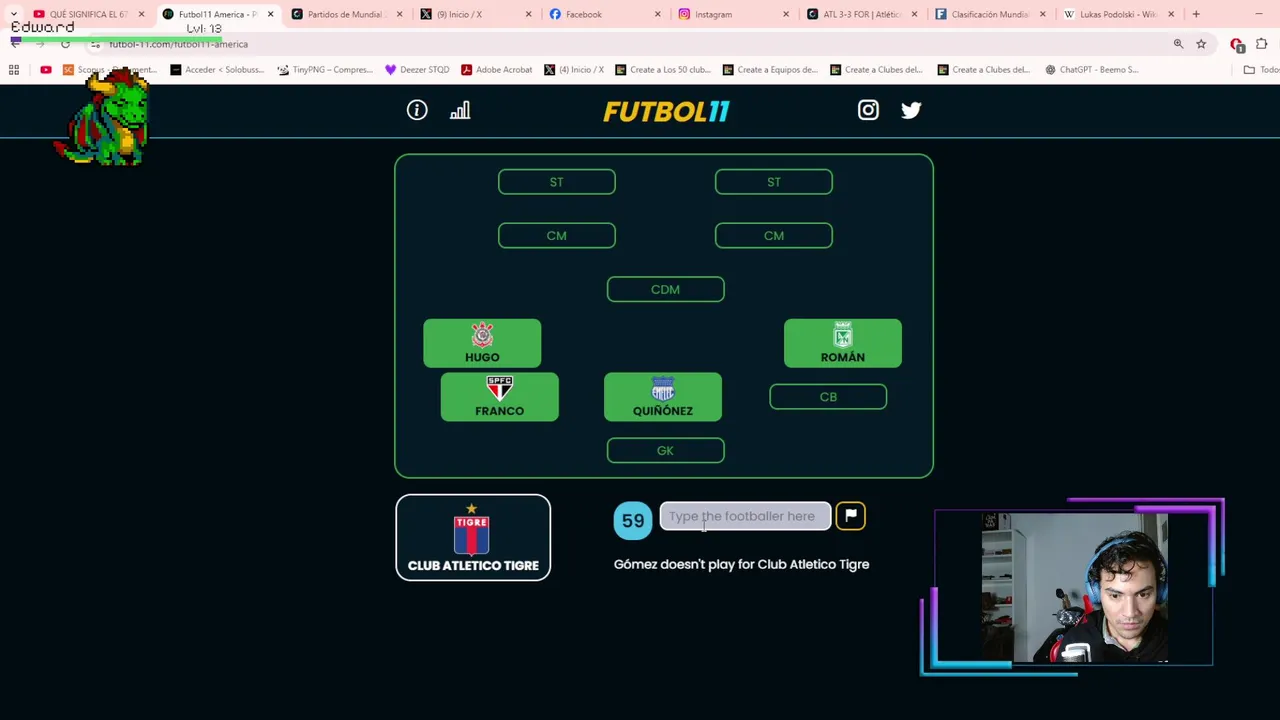This screenshot has width=1280, height=720.
Task: Open the Adobe Acrobat bookmark
Action: (497, 70)
